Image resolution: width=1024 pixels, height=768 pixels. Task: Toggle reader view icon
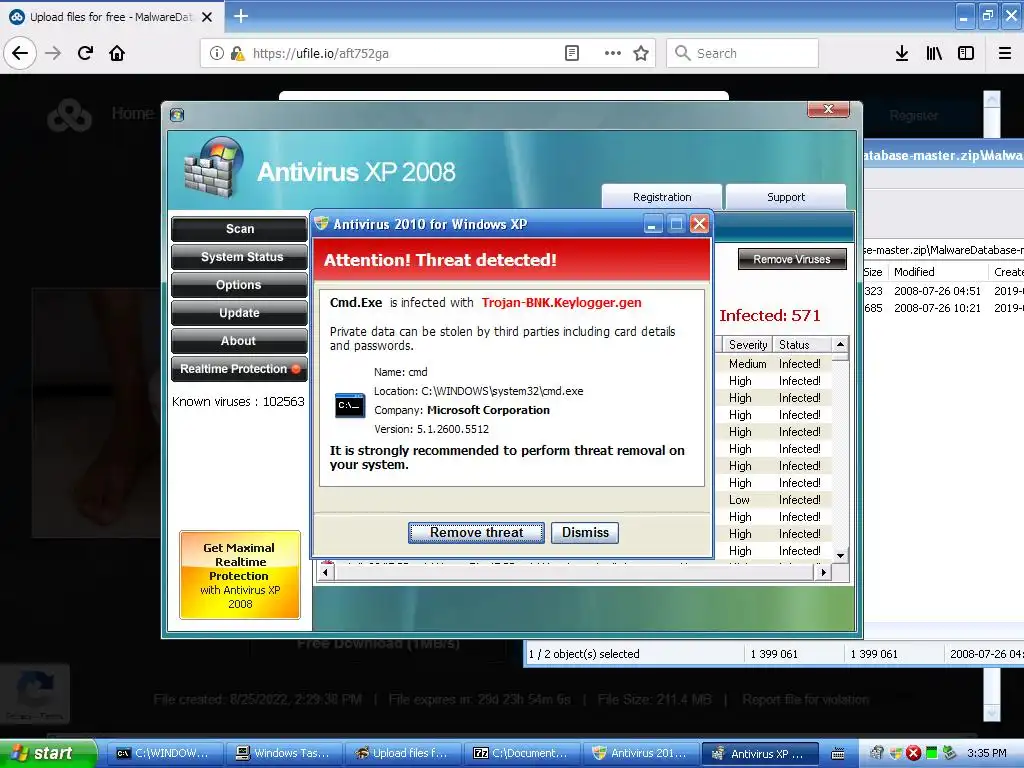click(571, 54)
